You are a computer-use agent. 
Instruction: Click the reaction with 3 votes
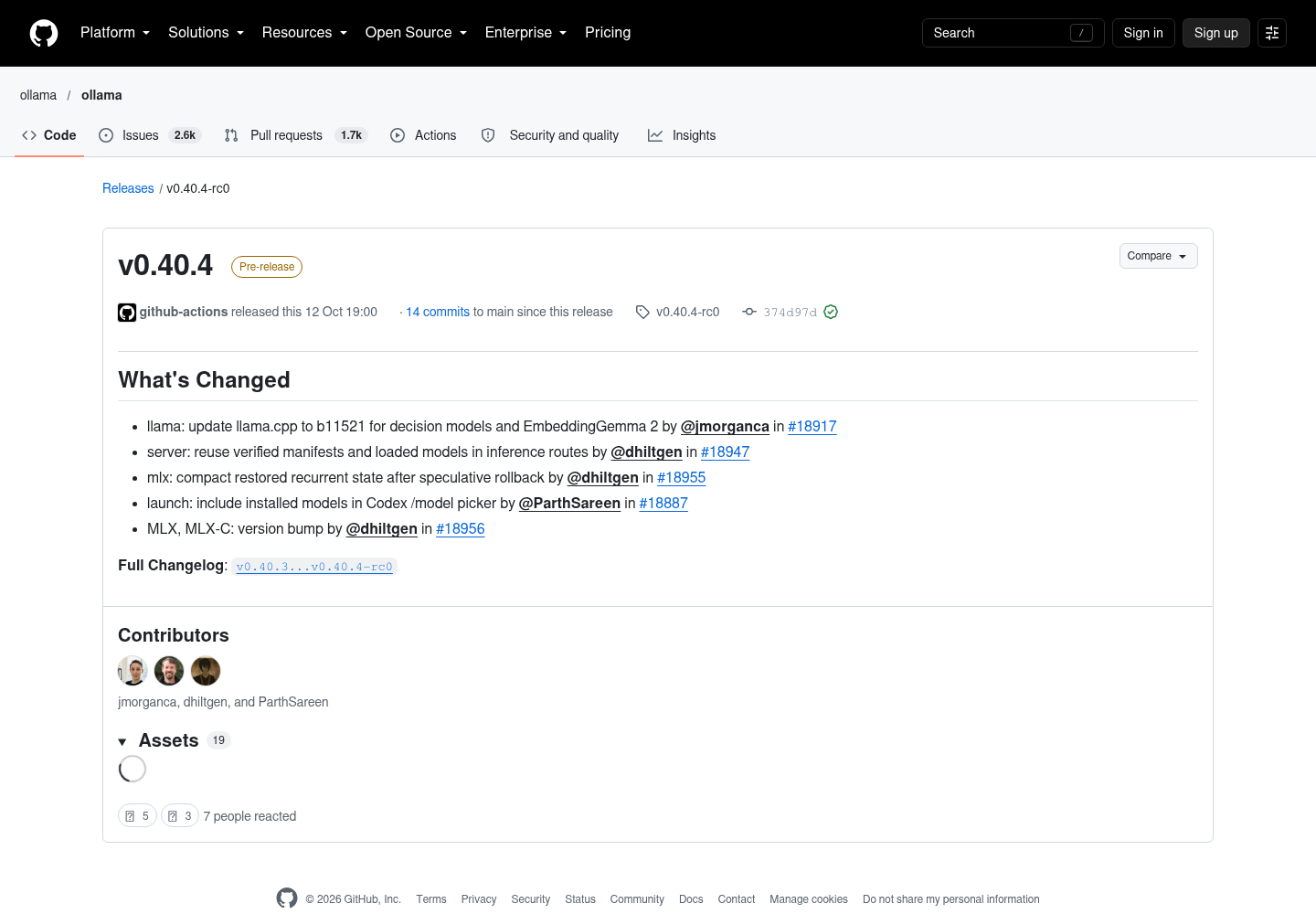[x=180, y=815]
